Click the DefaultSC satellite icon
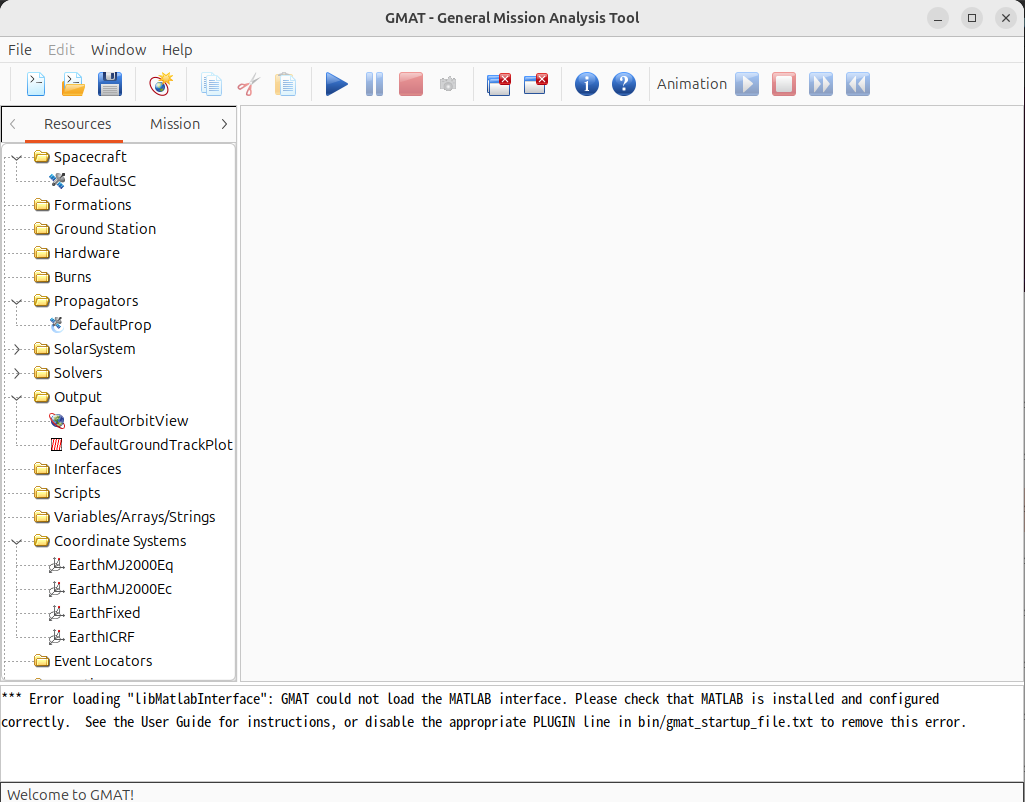 pos(57,180)
